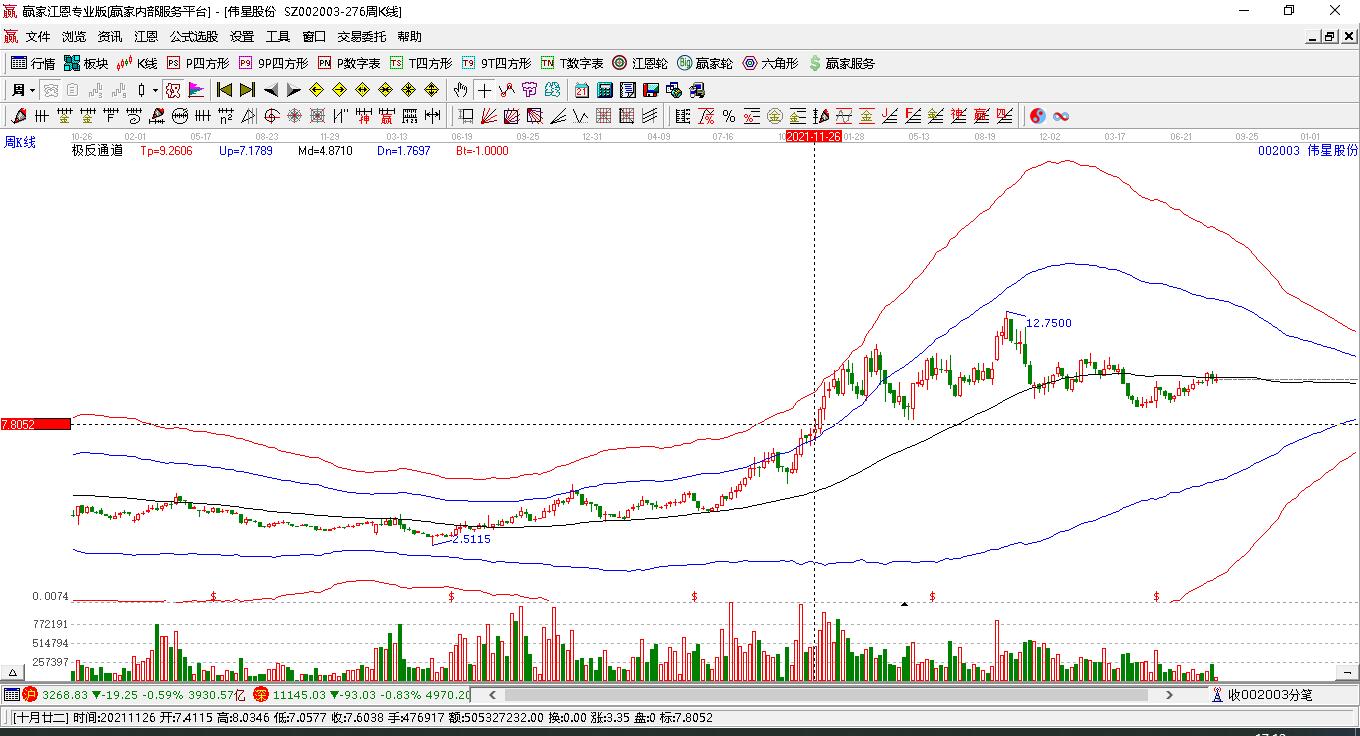
Task: Select the red pencil drawing tool
Action: 19,116
